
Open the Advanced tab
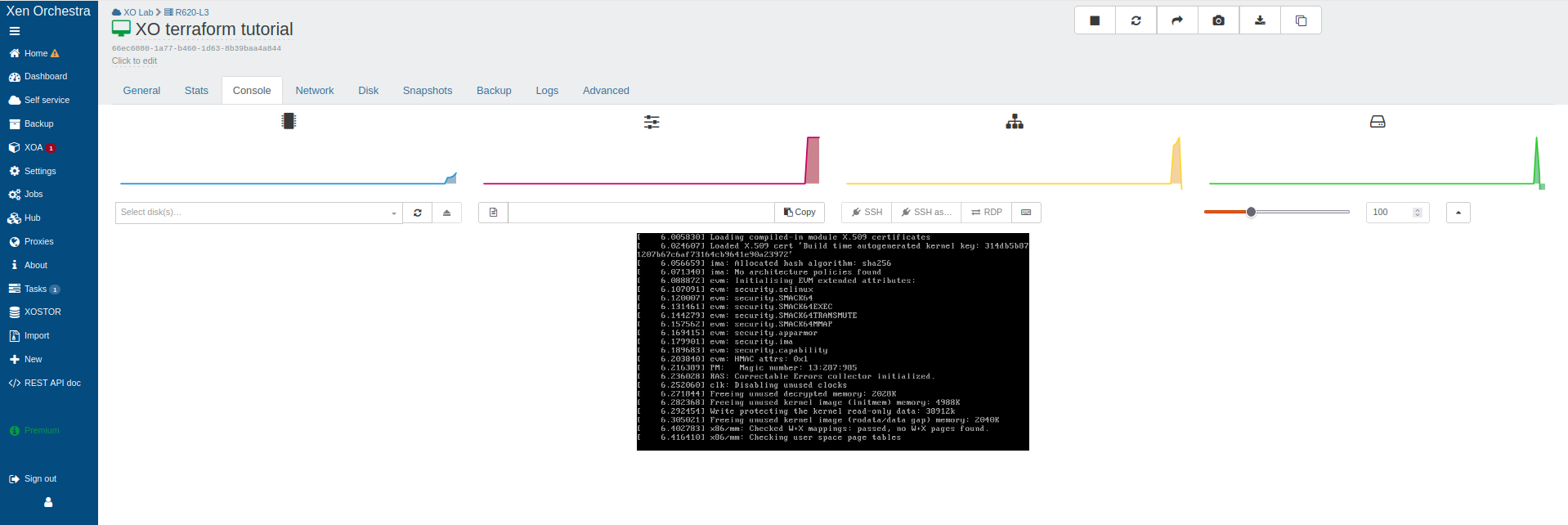(605, 91)
